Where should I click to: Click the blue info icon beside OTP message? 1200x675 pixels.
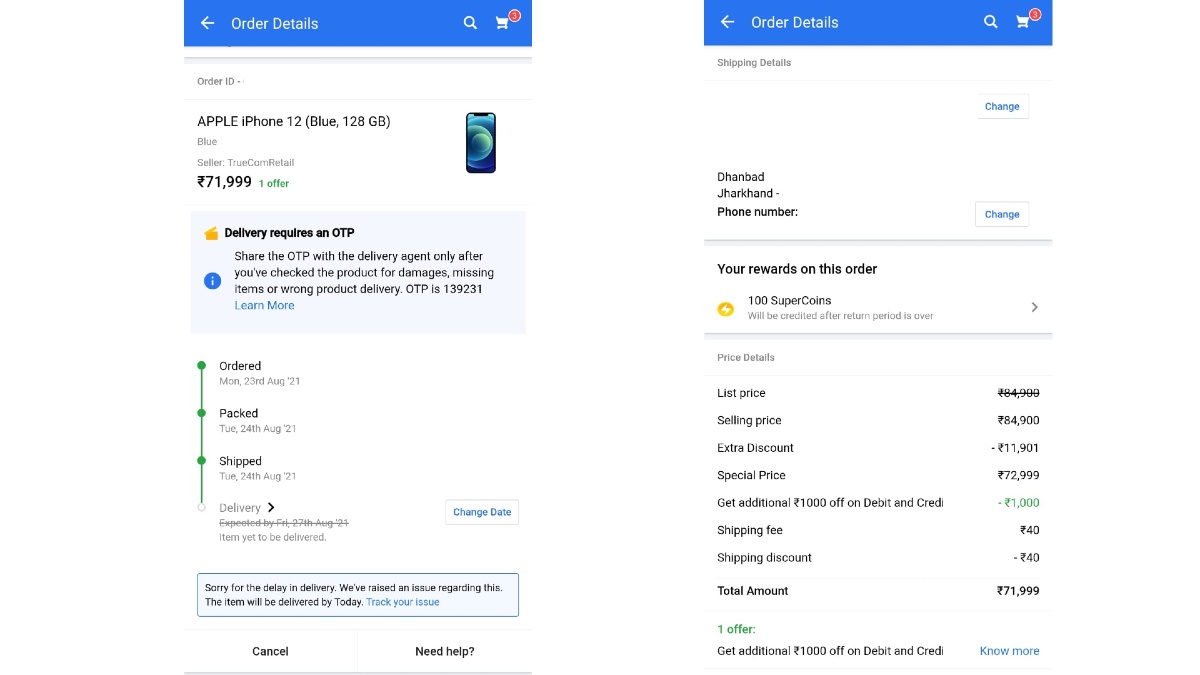(x=212, y=282)
